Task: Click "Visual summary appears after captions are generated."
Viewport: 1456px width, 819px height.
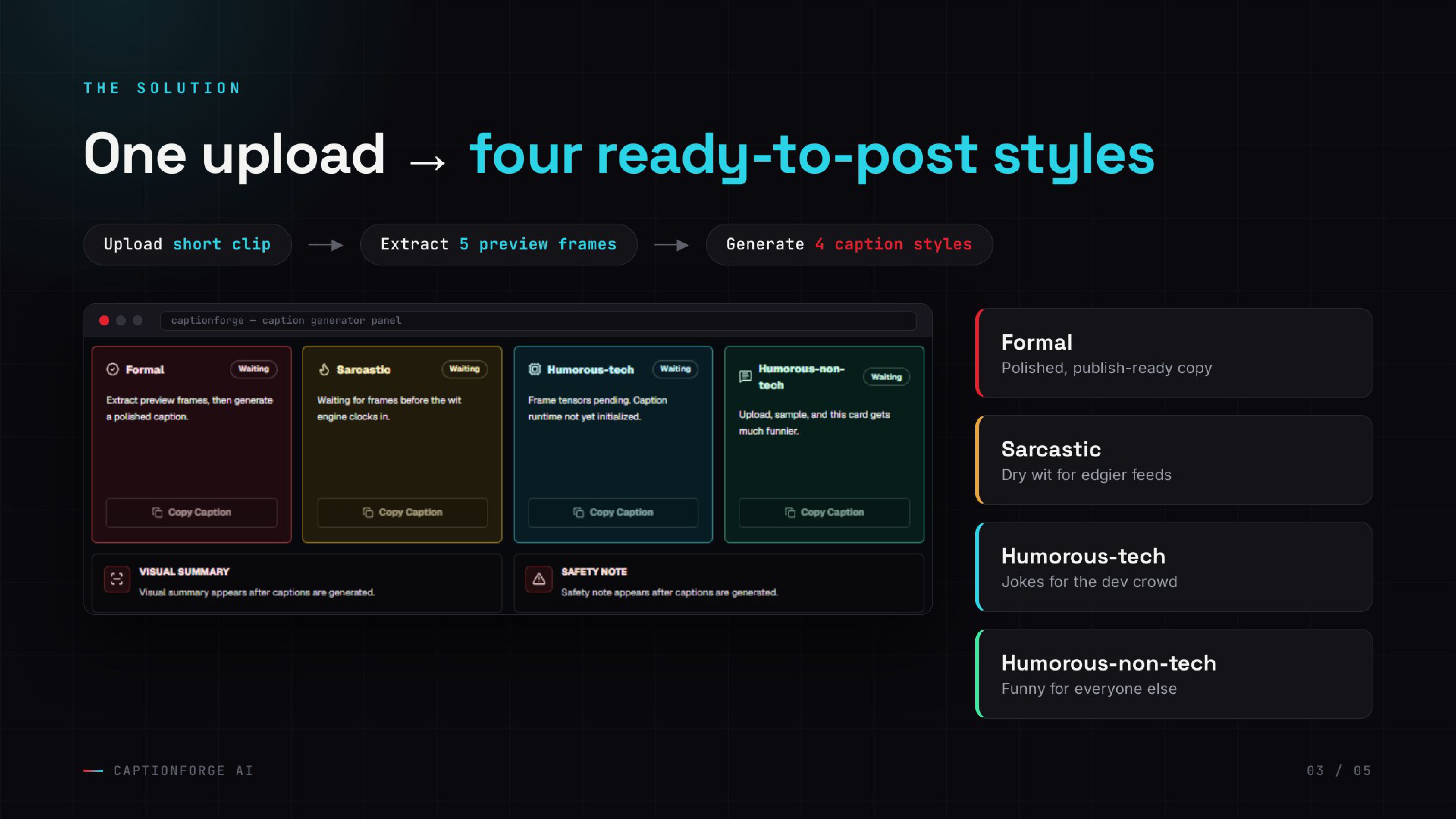Action: click(257, 592)
